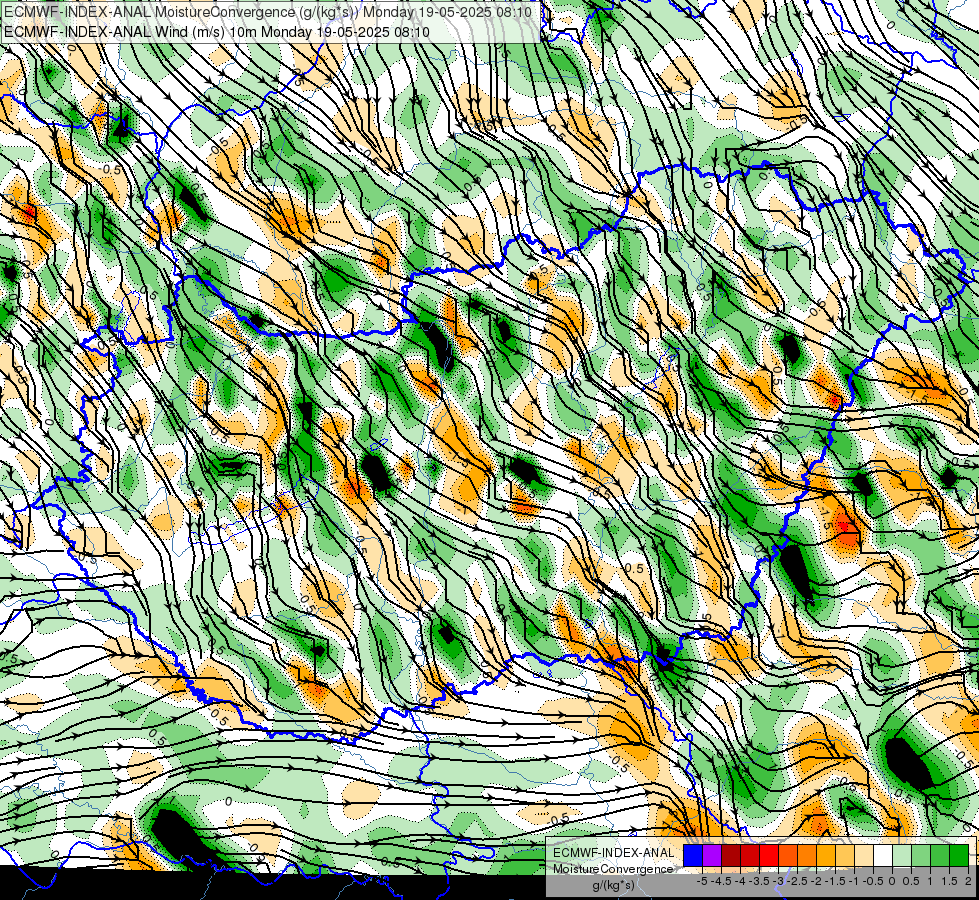Image resolution: width=979 pixels, height=900 pixels.
Task: Click the legend label MoistureConvergence
Action: pyautogui.click(x=613, y=869)
